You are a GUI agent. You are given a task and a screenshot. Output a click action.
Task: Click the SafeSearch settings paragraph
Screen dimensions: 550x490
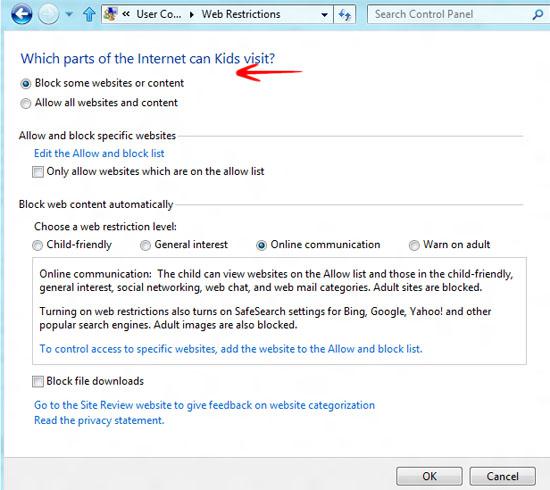pyautogui.click(x=265, y=318)
